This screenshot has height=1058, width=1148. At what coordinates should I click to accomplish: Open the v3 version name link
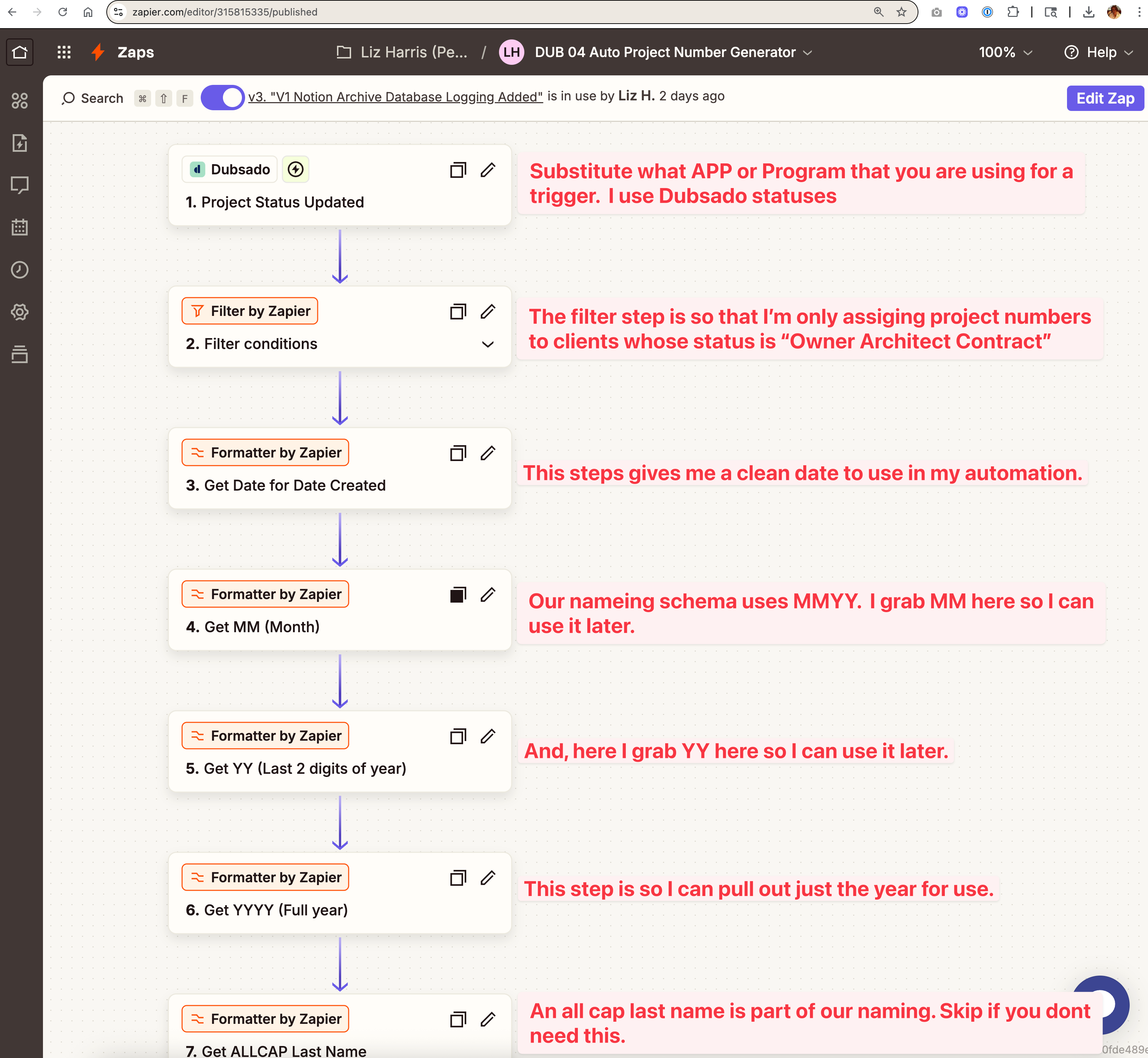395,97
